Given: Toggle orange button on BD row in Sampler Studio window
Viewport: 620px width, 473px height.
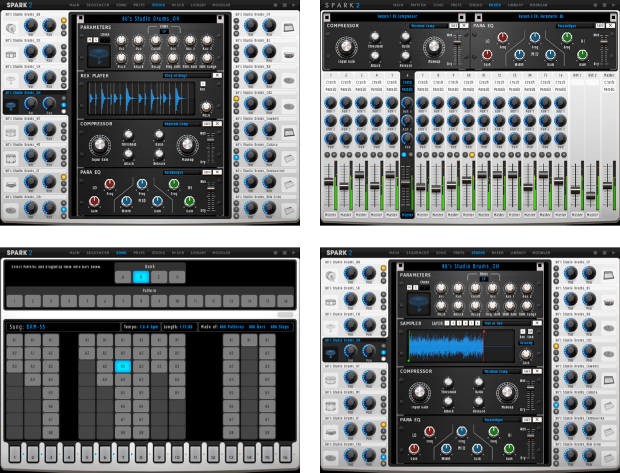Looking at the screenshot, I should tap(383, 268).
